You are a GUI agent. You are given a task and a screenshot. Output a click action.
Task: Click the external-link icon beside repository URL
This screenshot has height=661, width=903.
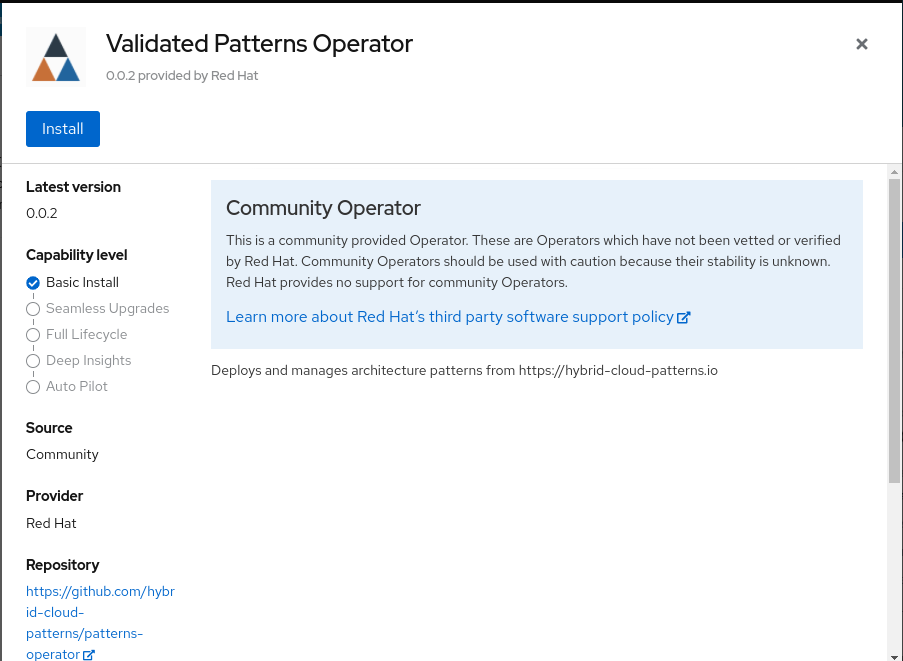[88, 654]
